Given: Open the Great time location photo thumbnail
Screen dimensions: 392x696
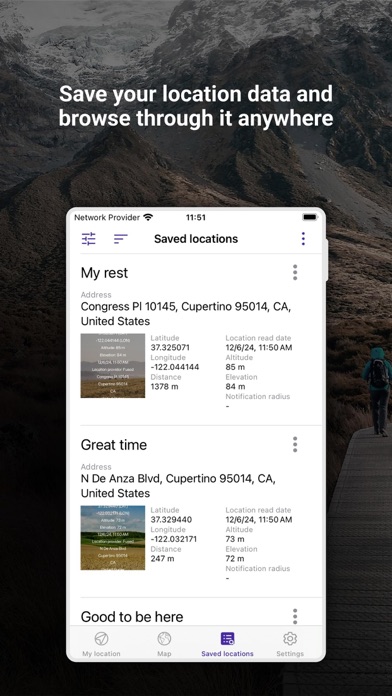Looking at the screenshot, I should (x=113, y=538).
